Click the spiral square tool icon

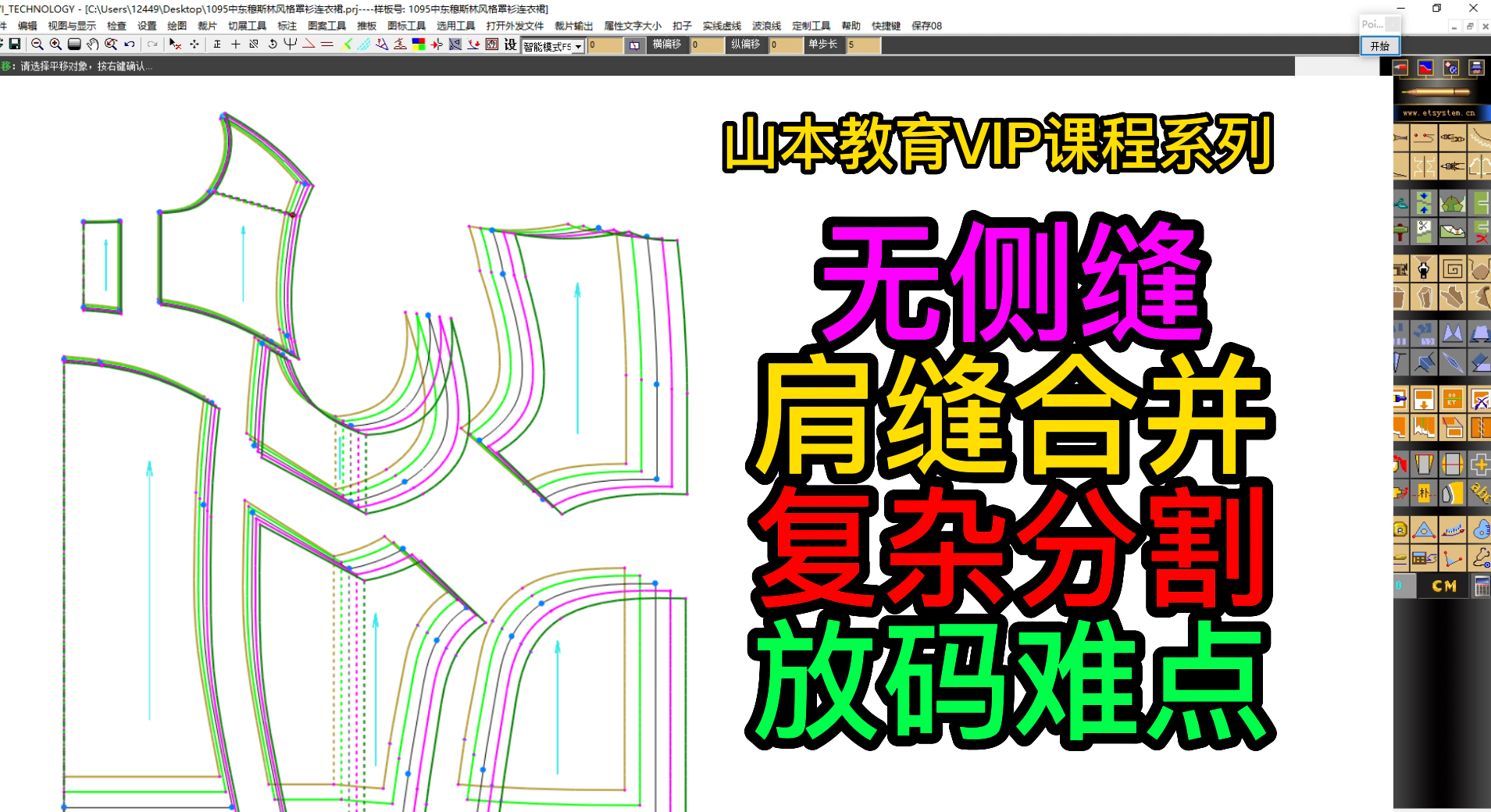[1452, 269]
